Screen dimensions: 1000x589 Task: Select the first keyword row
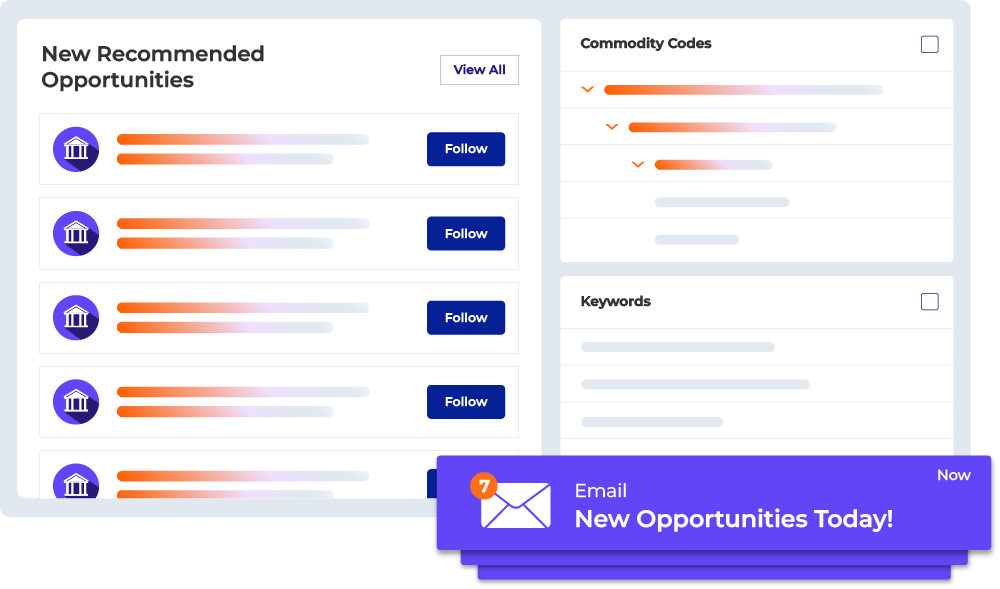756,347
